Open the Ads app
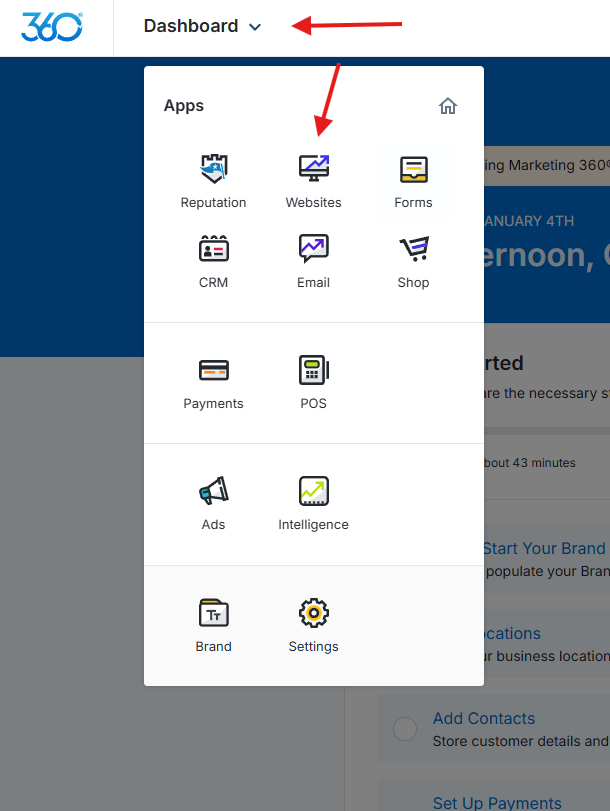610x811 pixels. click(x=213, y=503)
